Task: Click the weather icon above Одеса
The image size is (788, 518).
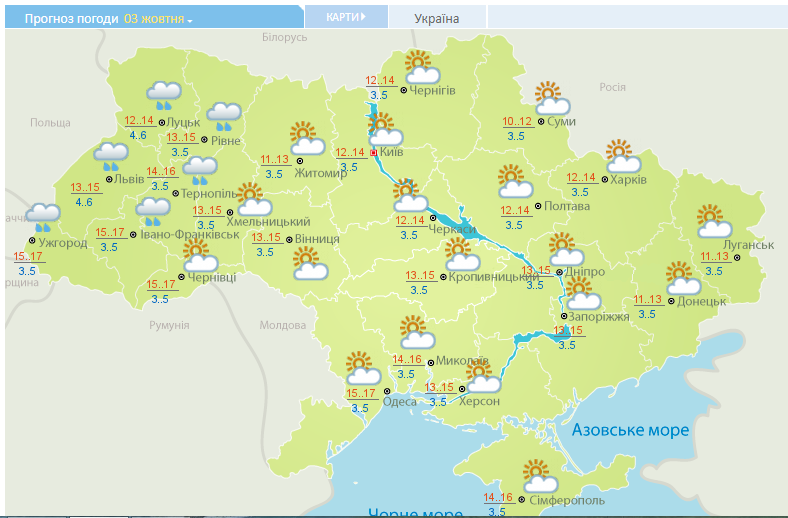Action: pos(360,368)
